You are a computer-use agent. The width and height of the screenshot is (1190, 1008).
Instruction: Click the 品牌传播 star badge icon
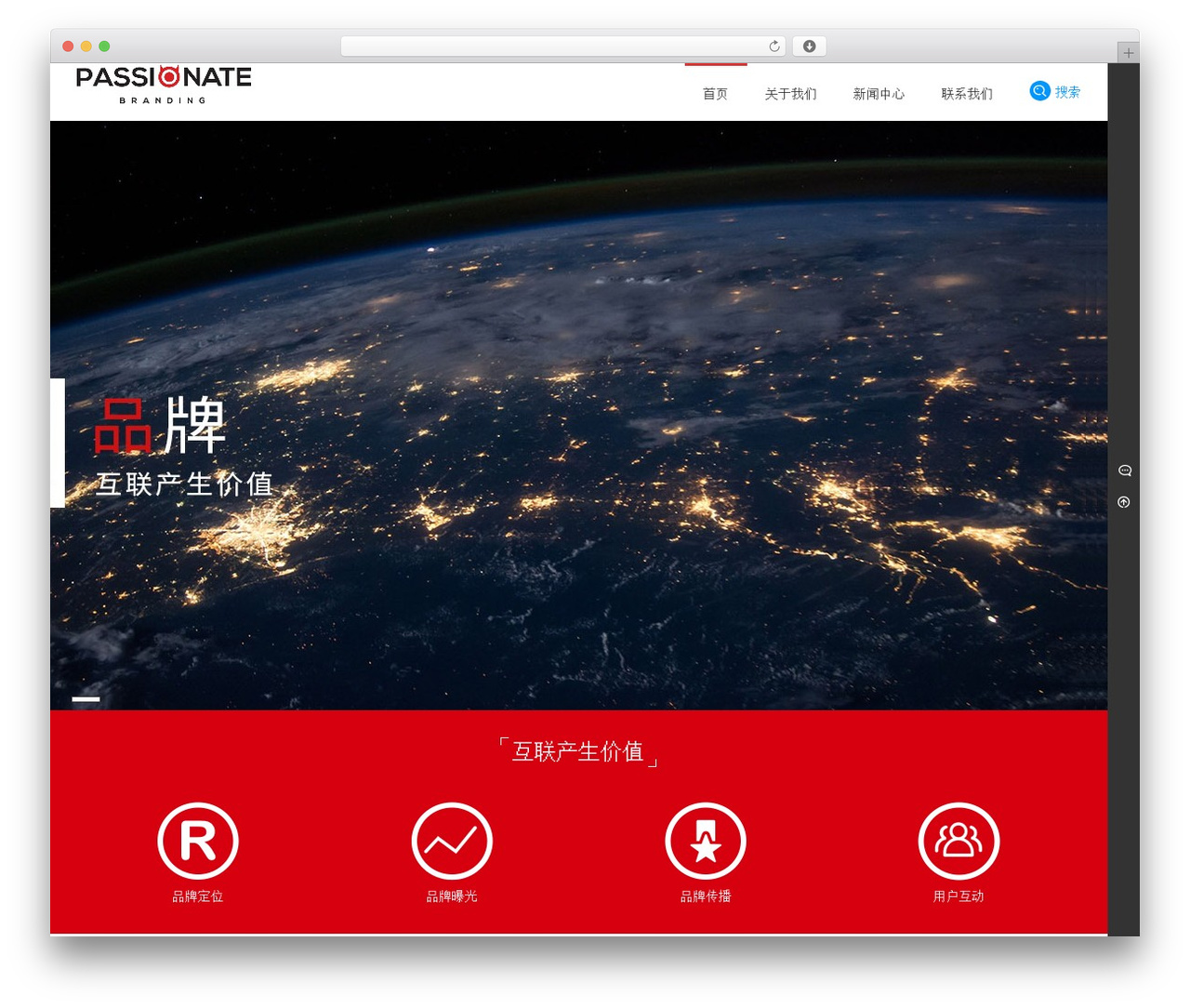706,841
